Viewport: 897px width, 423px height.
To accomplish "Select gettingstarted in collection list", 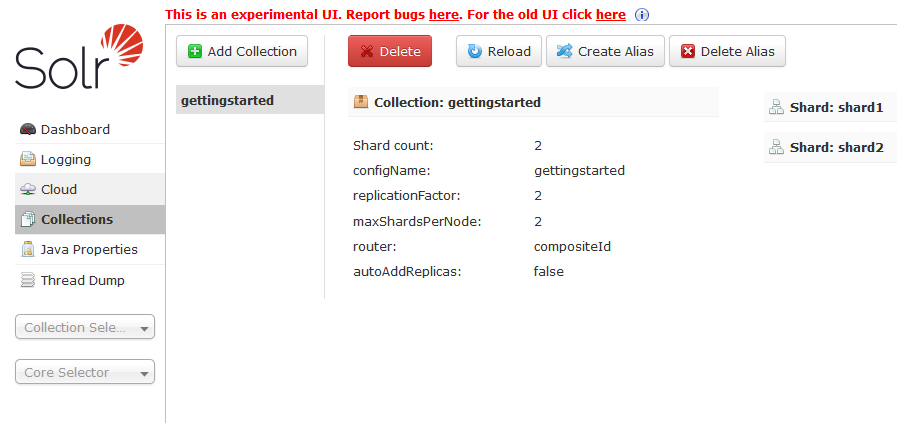I will (x=250, y=100).
